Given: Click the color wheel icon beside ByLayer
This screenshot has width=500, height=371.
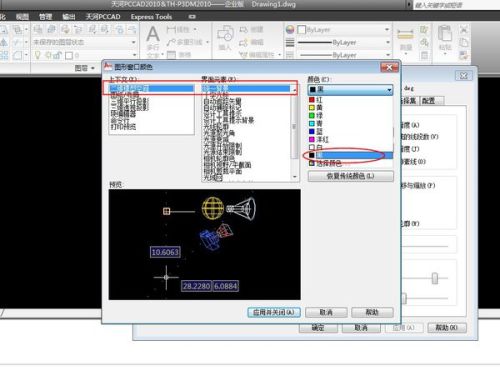Looking at the screenshot, I should pos(290,30).
